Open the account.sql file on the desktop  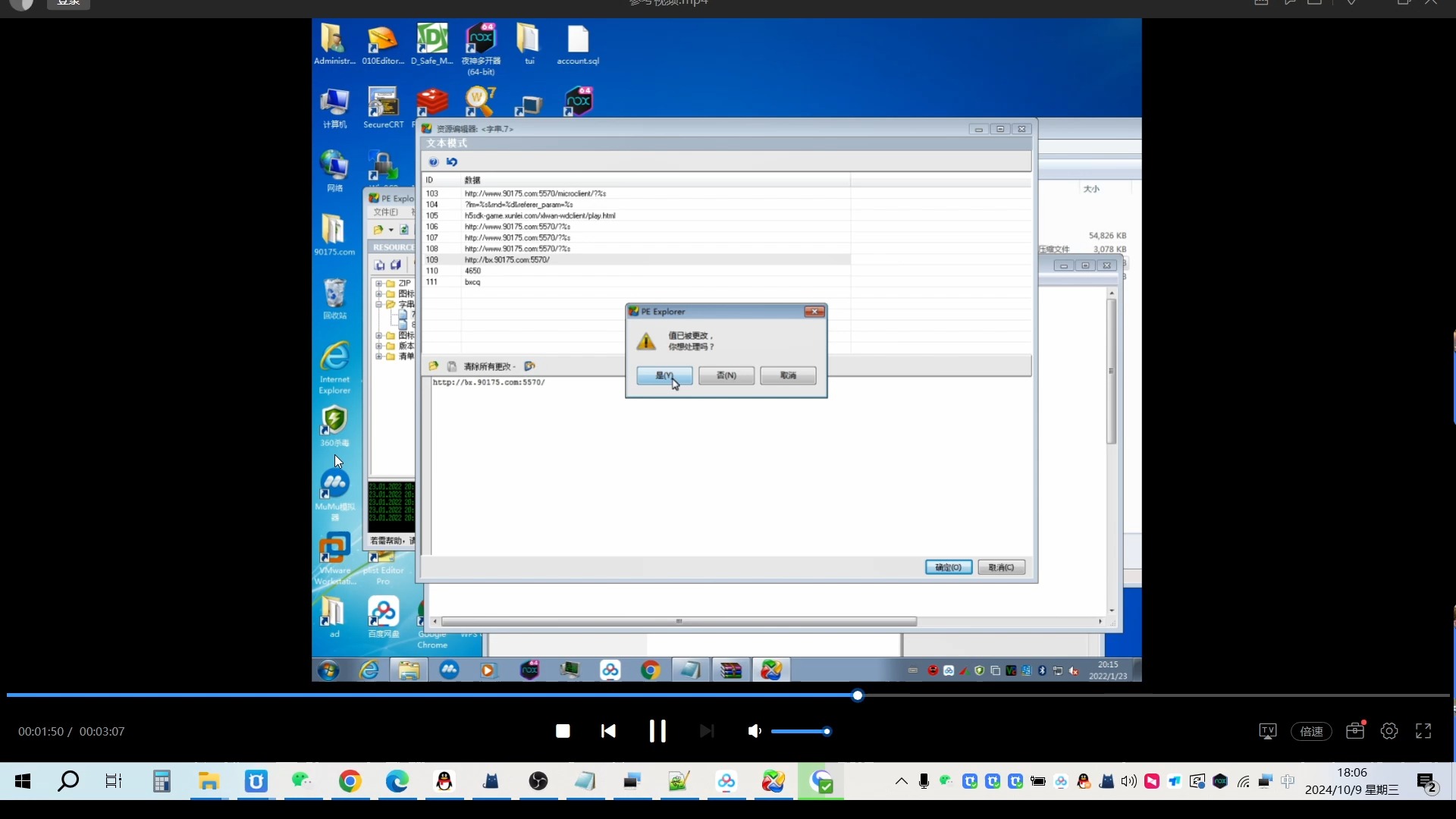(578, 44)
